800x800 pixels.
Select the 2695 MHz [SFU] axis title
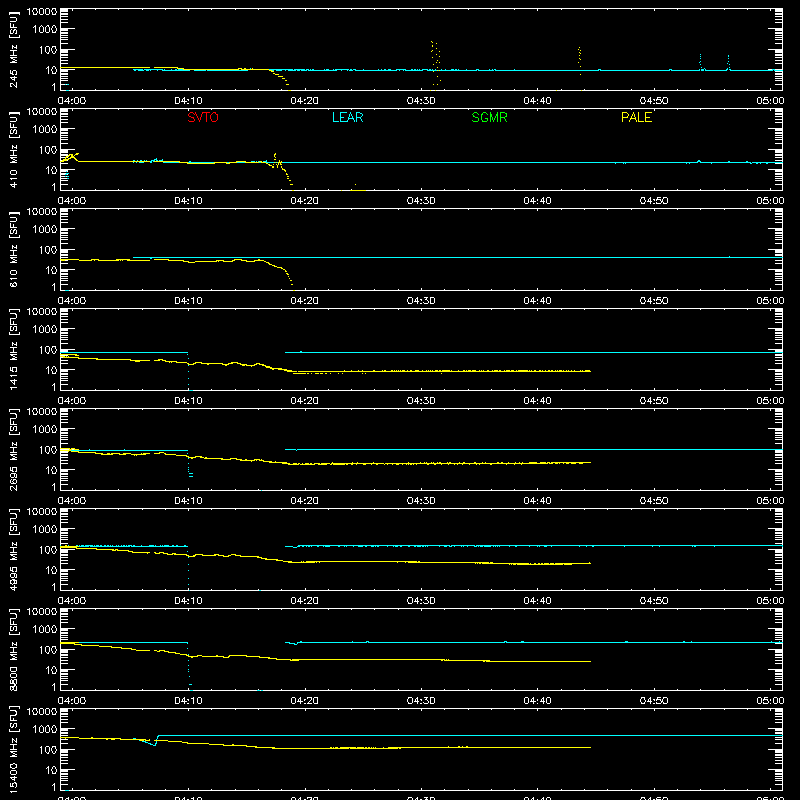[14, 449]
